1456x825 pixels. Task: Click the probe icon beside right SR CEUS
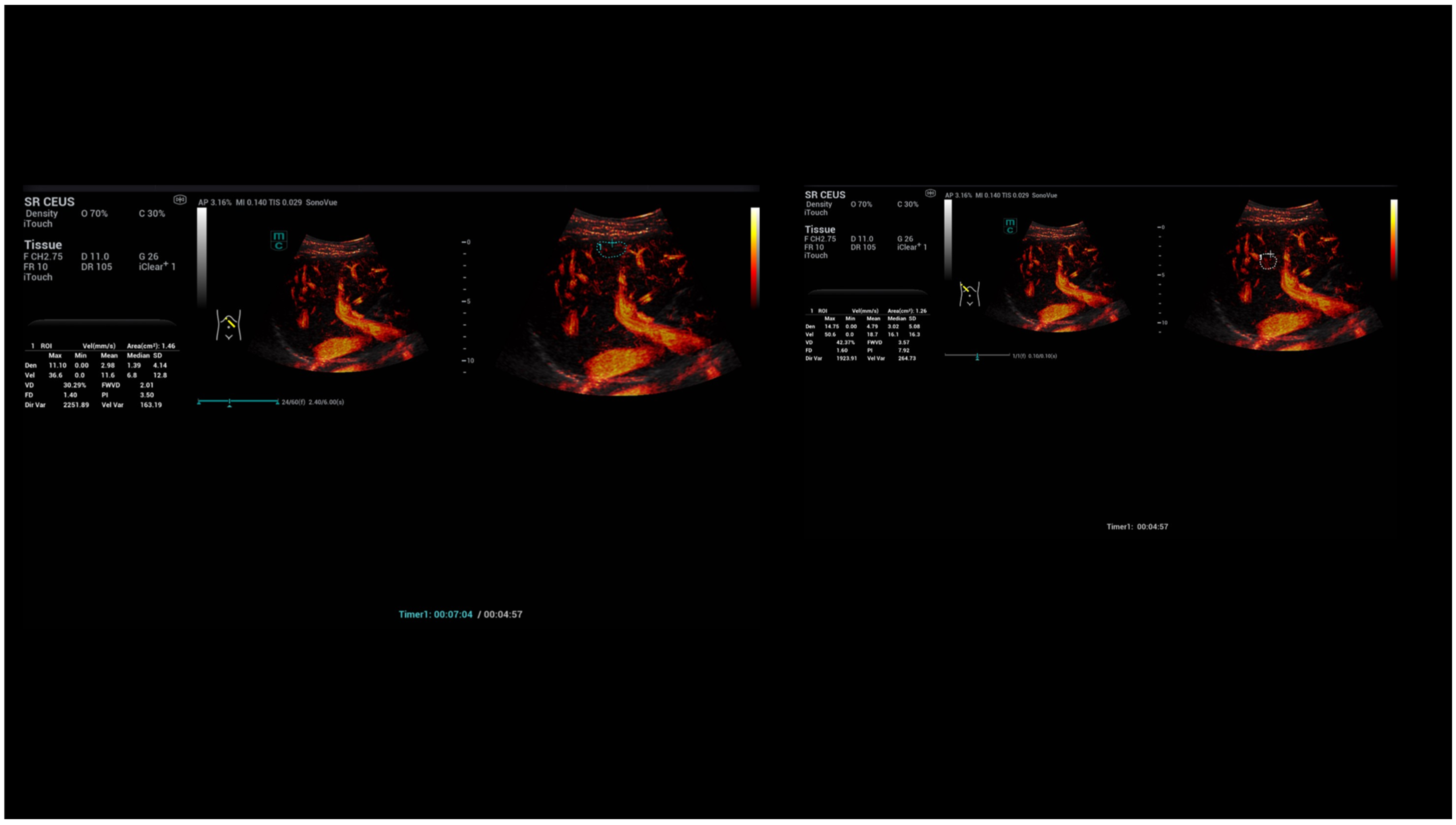[x=930, y=193]
